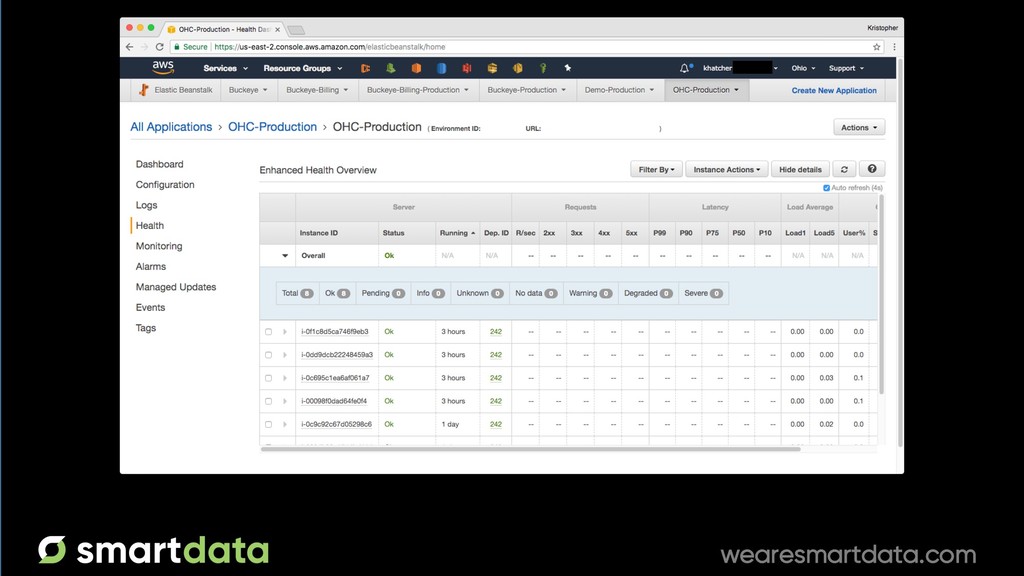Reload the page in the browser
1024x576 pixels.
pos(159,47)
